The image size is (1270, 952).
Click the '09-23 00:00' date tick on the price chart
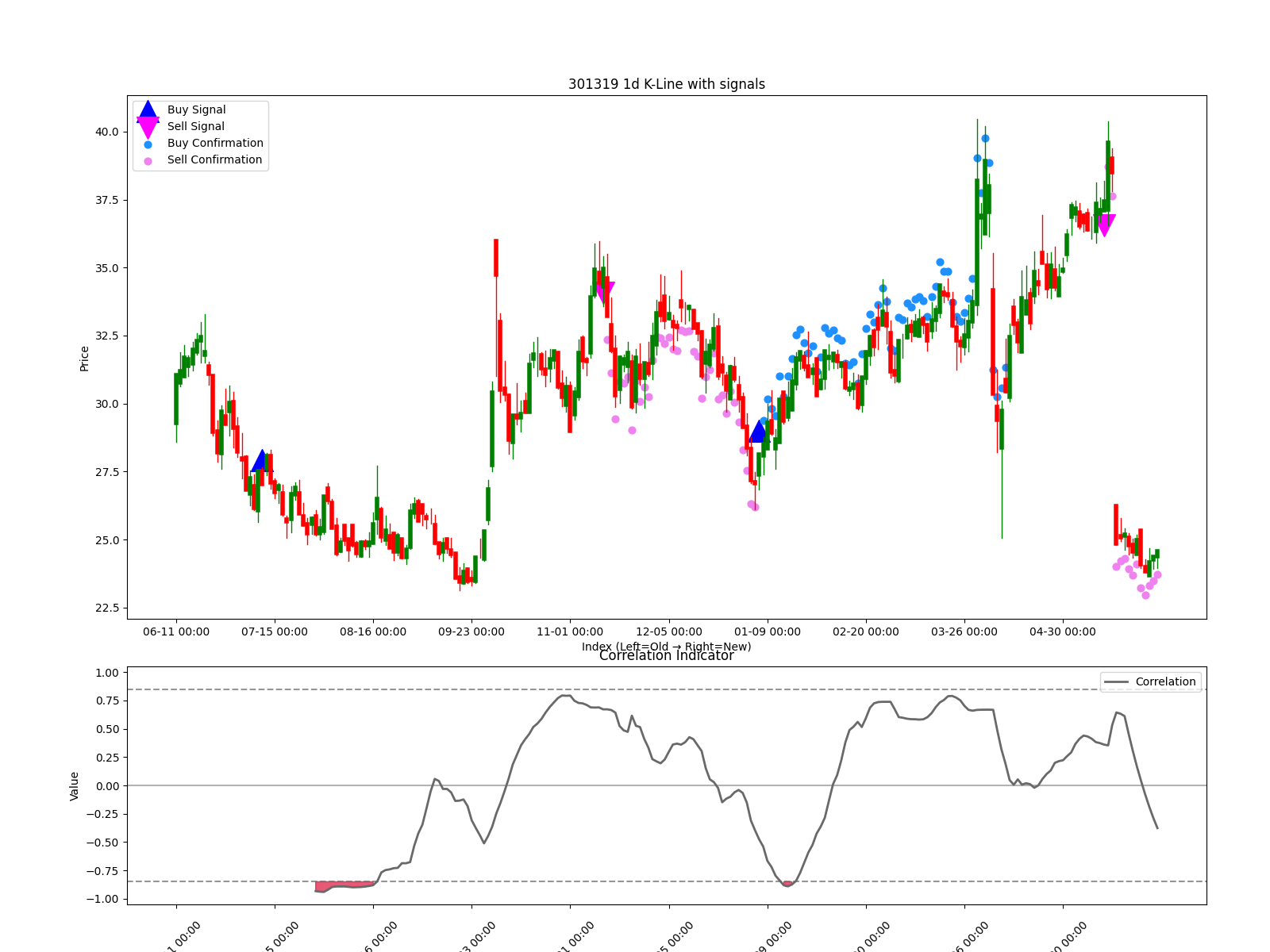pos(471,632)
